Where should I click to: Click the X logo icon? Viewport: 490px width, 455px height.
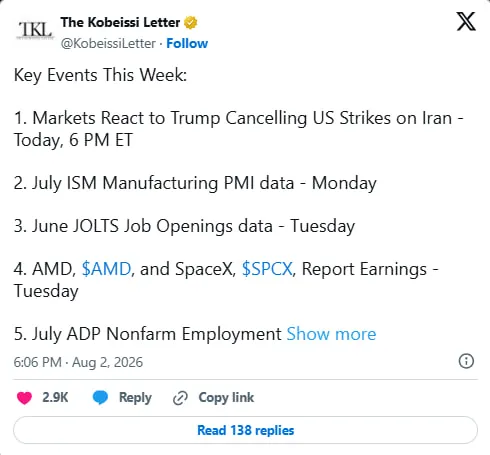point(466,21)
